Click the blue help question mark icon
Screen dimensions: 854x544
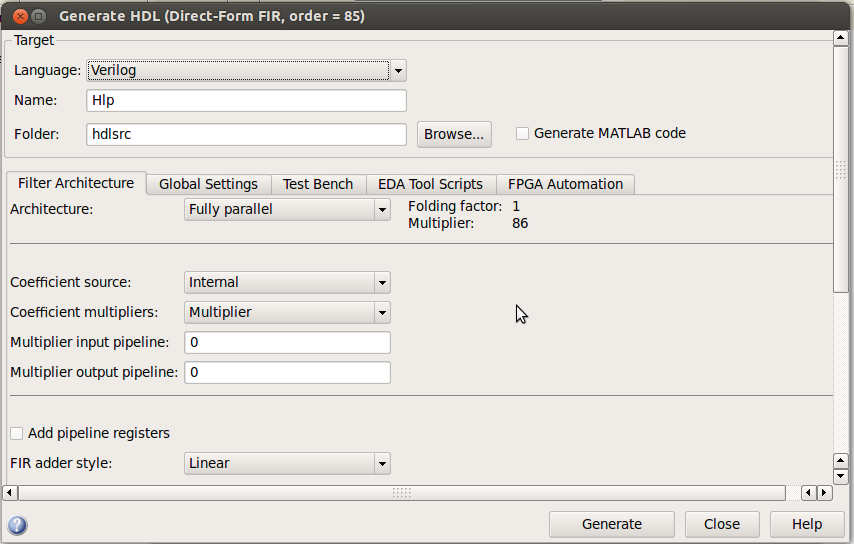point(17,525)
